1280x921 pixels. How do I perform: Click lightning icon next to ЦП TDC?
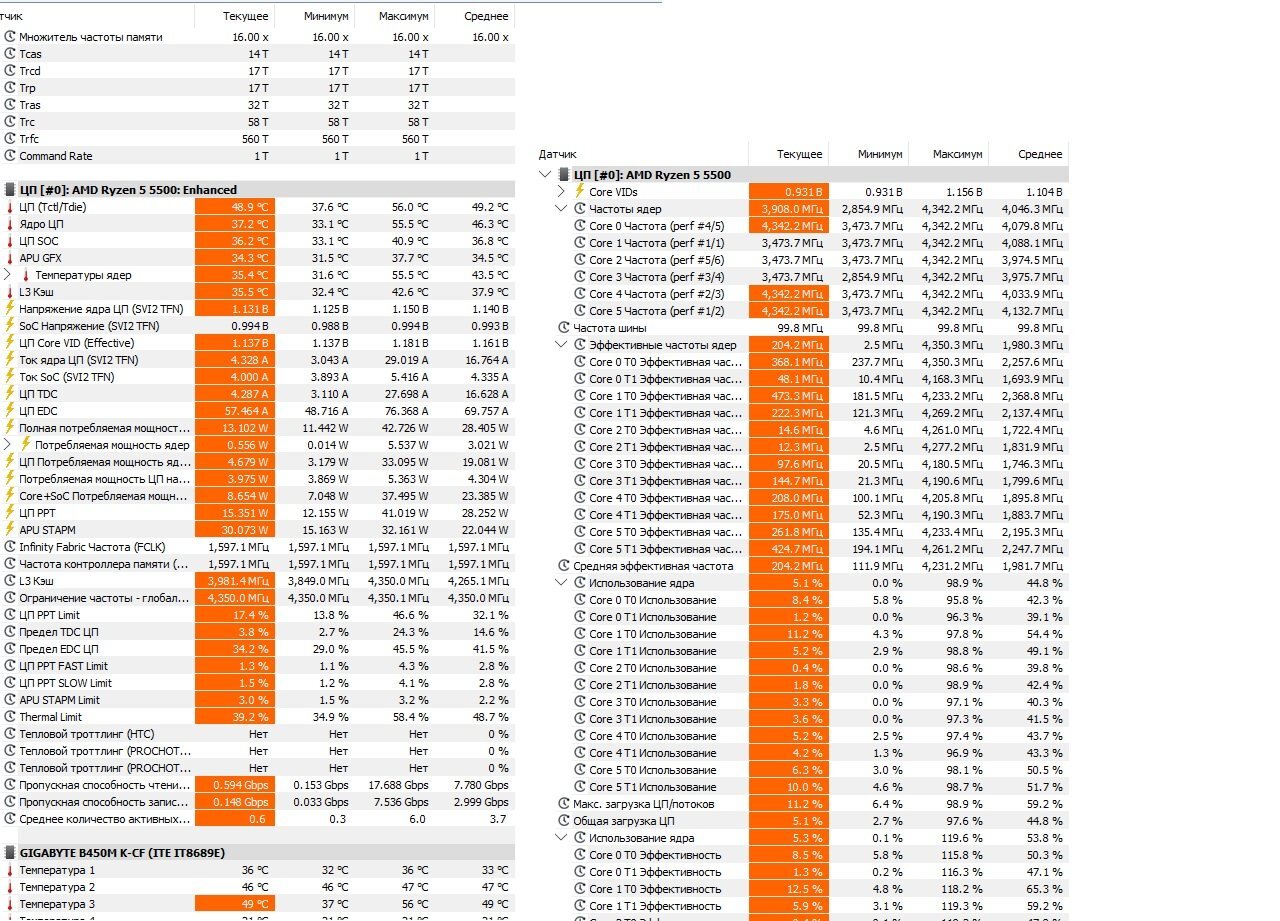pos(10,394)
